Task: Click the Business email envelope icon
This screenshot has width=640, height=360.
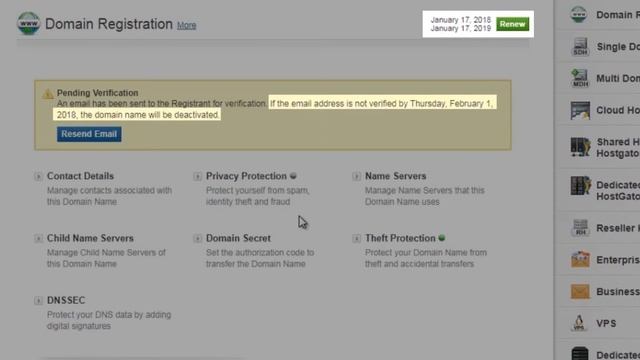Action: tap(580, 291)
